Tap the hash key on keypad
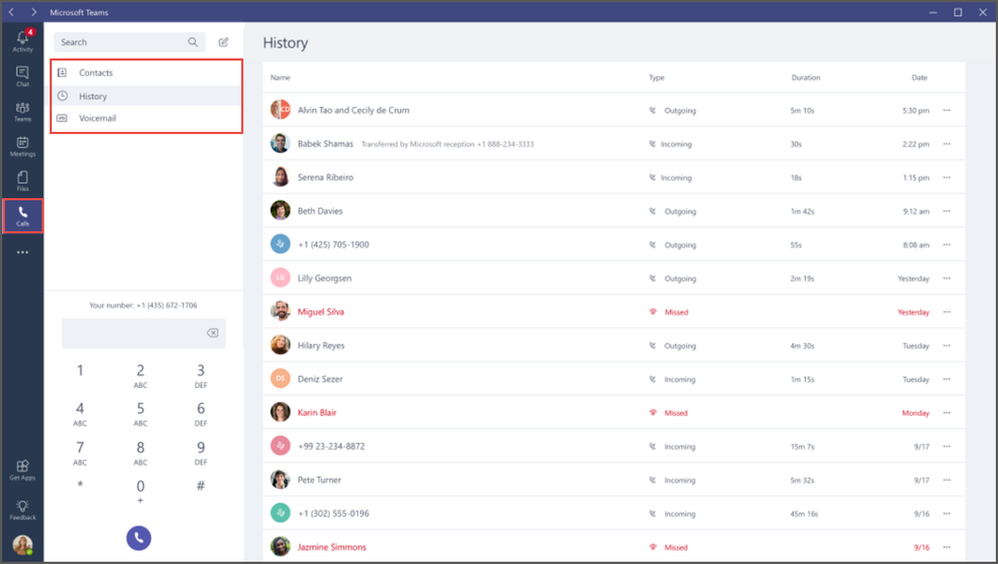The height and width of the screenshot is (564, 998). [200, 486]
